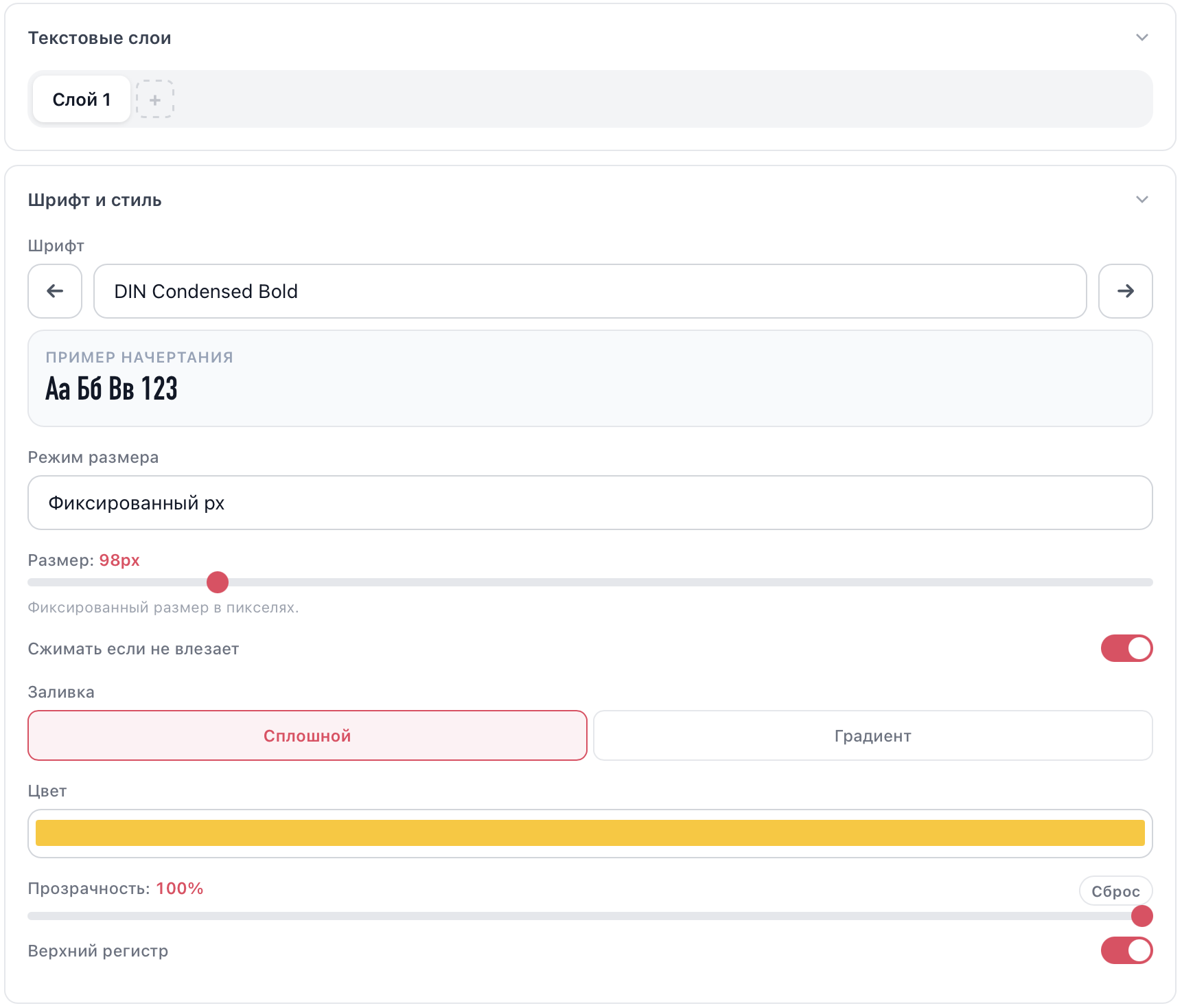Image resolution: width=1182 pixels, height=1008 pixels.
Task: Add a new text layer with plus icon
Action: 154,100
